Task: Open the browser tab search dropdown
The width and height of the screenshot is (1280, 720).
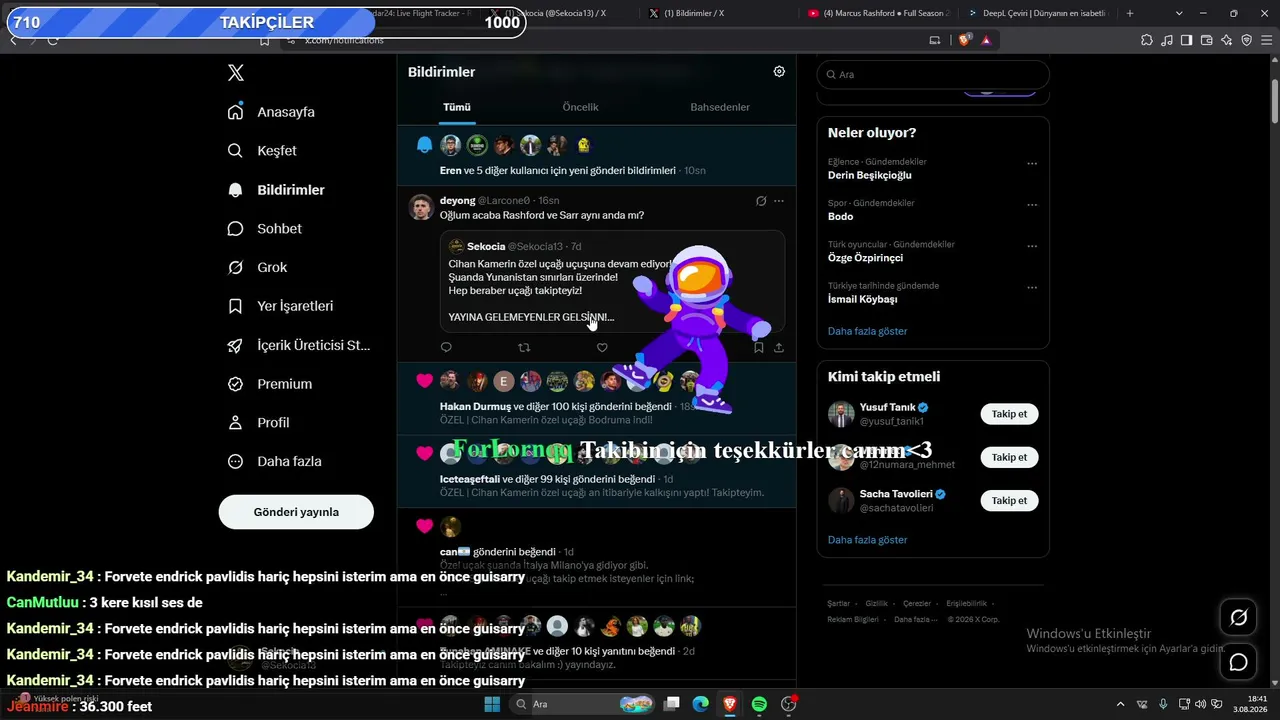Action: click(x=1179, y=13)
